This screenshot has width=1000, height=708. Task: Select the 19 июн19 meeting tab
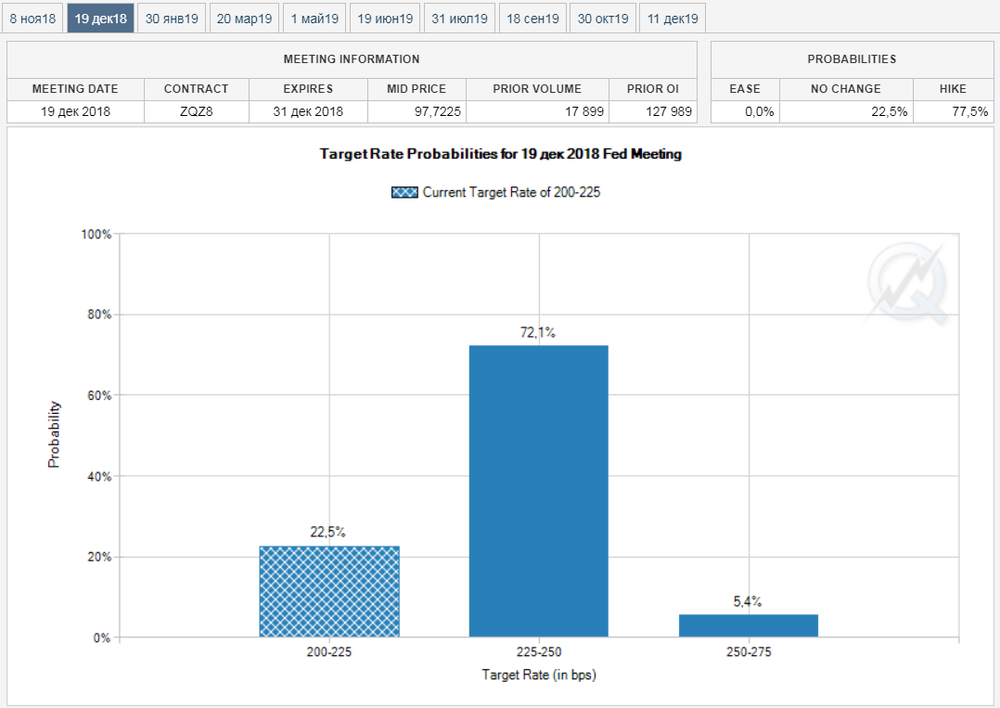pyautogui.click(x=385, y=18)
